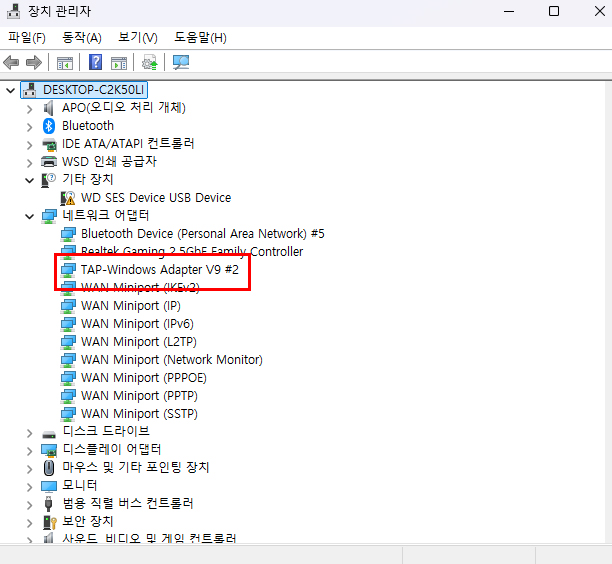The image size is (612, 564).
Task: Click the show/hide console tree icon
Action: (64, 62)
